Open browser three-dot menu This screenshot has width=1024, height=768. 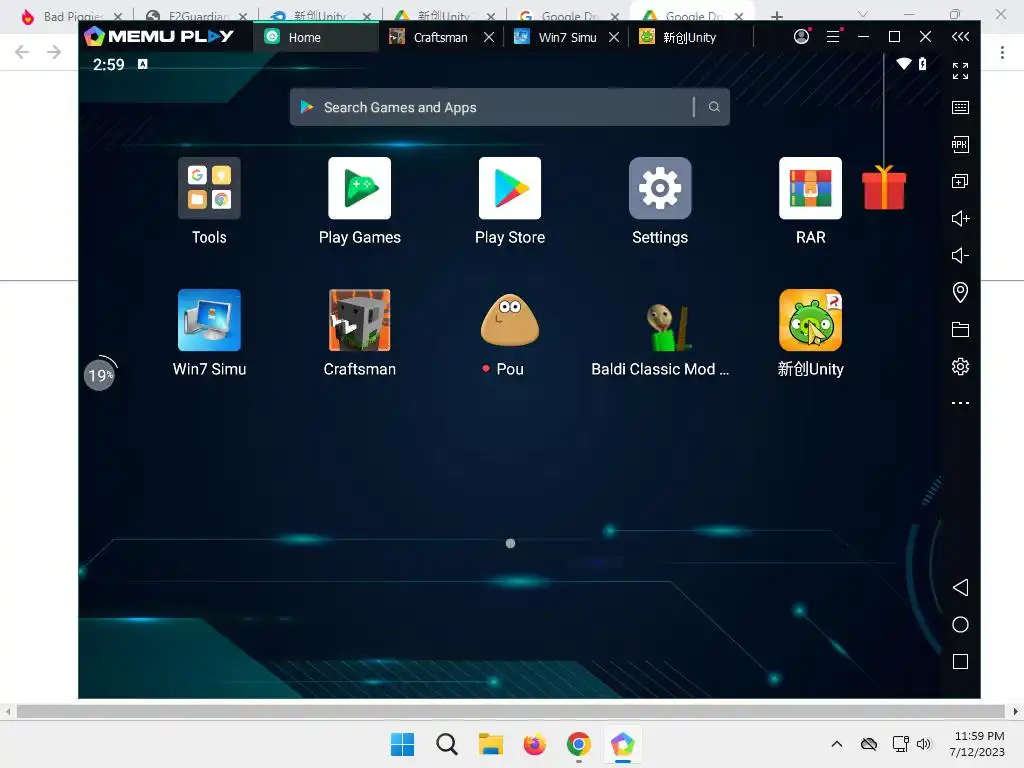[x=1002, y=52]
